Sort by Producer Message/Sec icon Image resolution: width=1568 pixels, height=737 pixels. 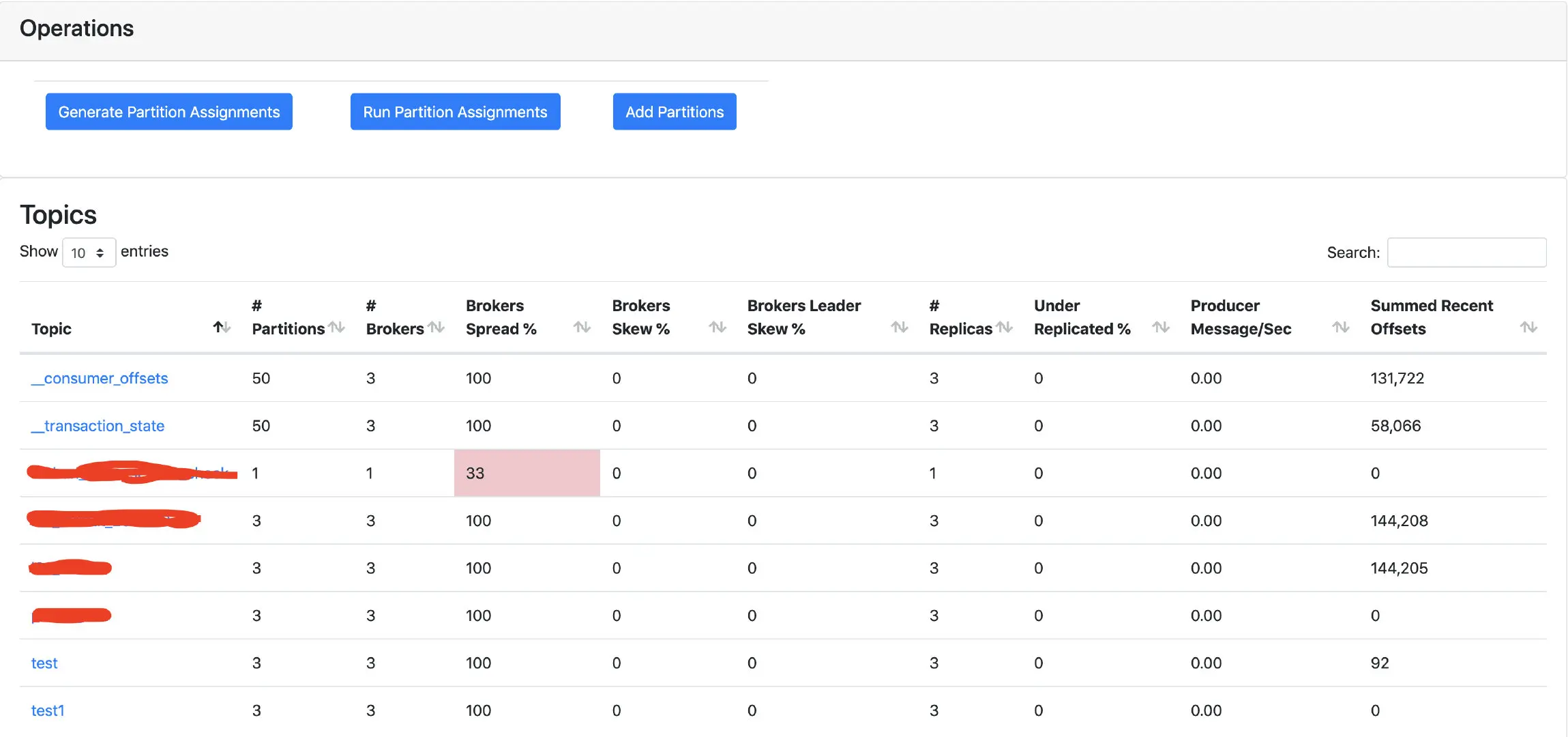point(1341,328)
